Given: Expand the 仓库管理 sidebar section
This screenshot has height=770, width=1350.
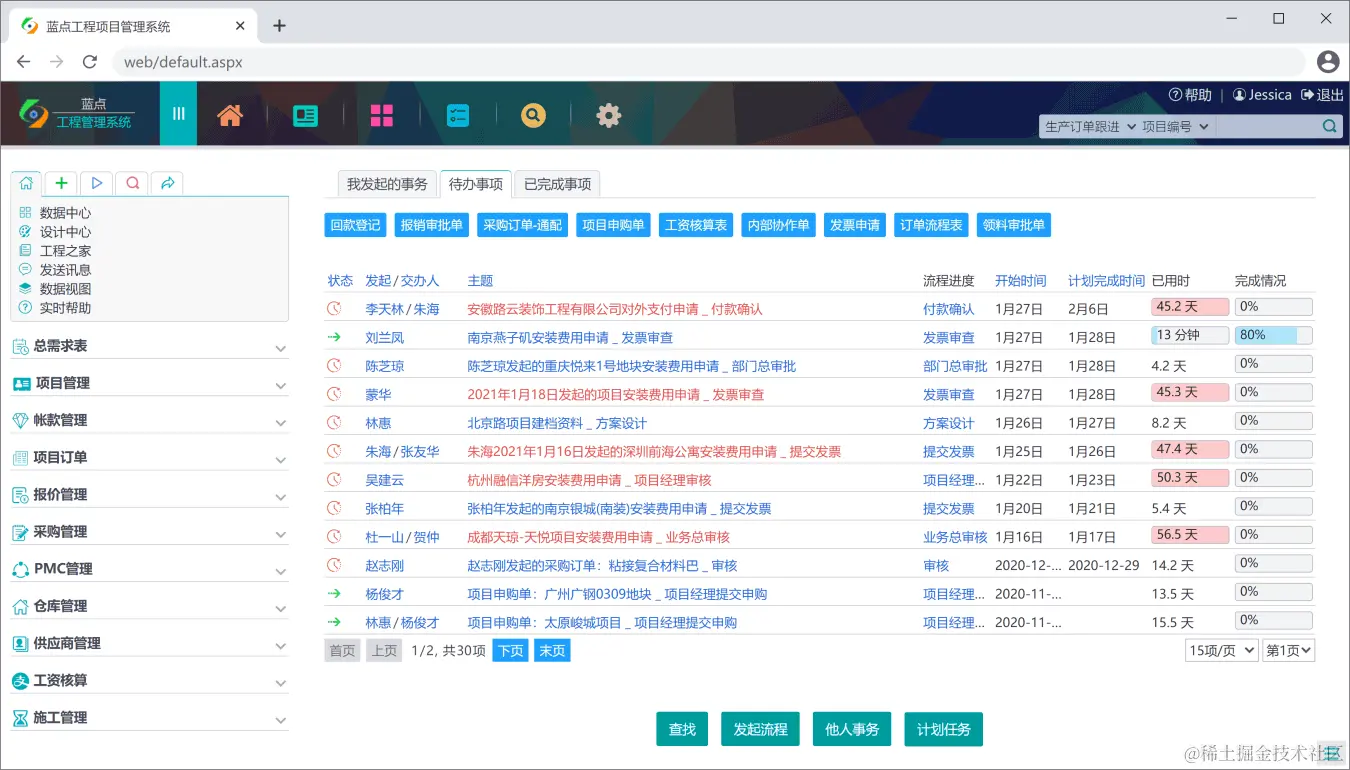Looking at the screenshot, I should (x=150, y=606).
